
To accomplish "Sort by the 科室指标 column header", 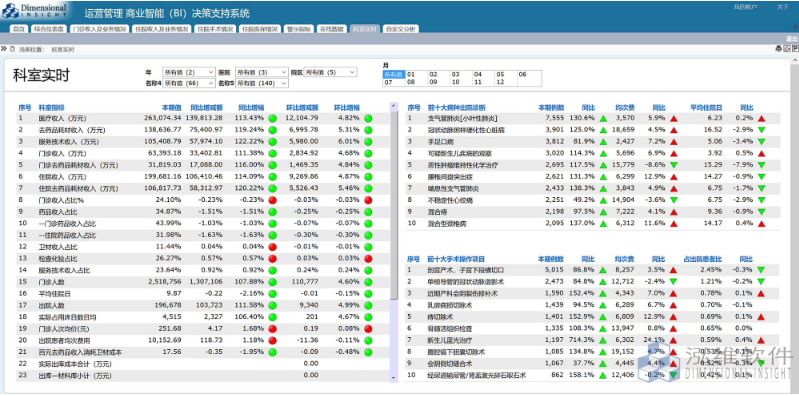I will 51,108.
